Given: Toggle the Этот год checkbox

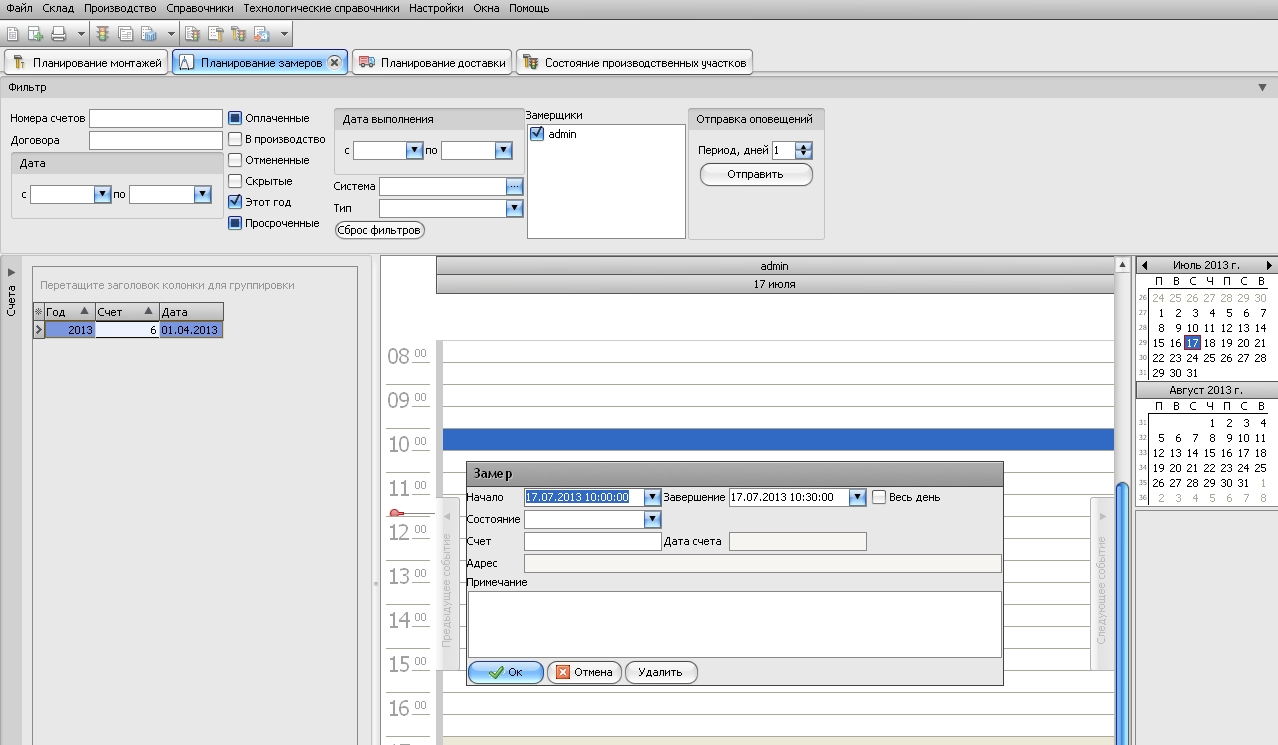Looking at the screenshot, I should 235,202.
